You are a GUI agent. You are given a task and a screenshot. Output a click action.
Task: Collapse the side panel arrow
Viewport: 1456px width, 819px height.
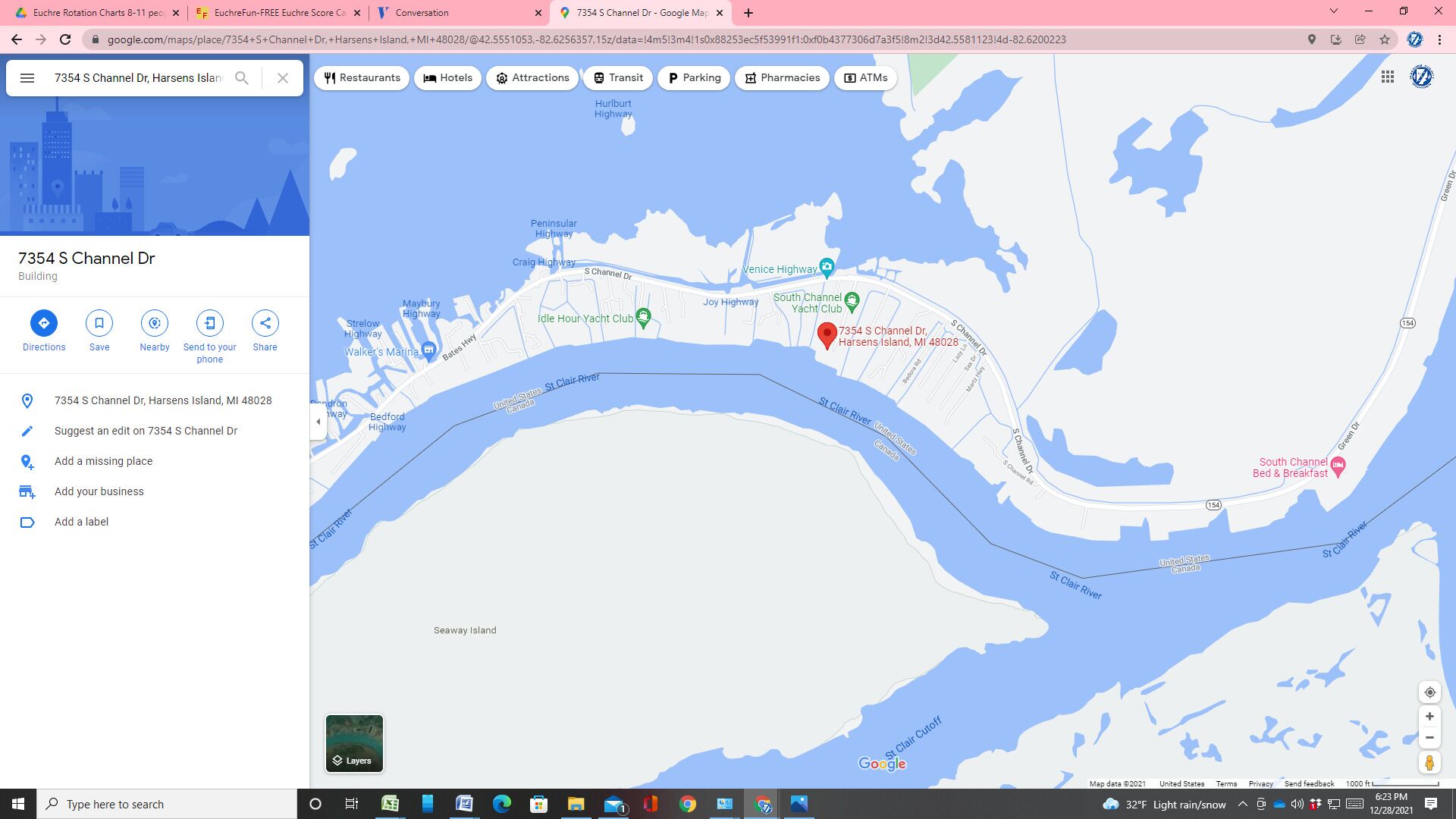pos(318,422)
